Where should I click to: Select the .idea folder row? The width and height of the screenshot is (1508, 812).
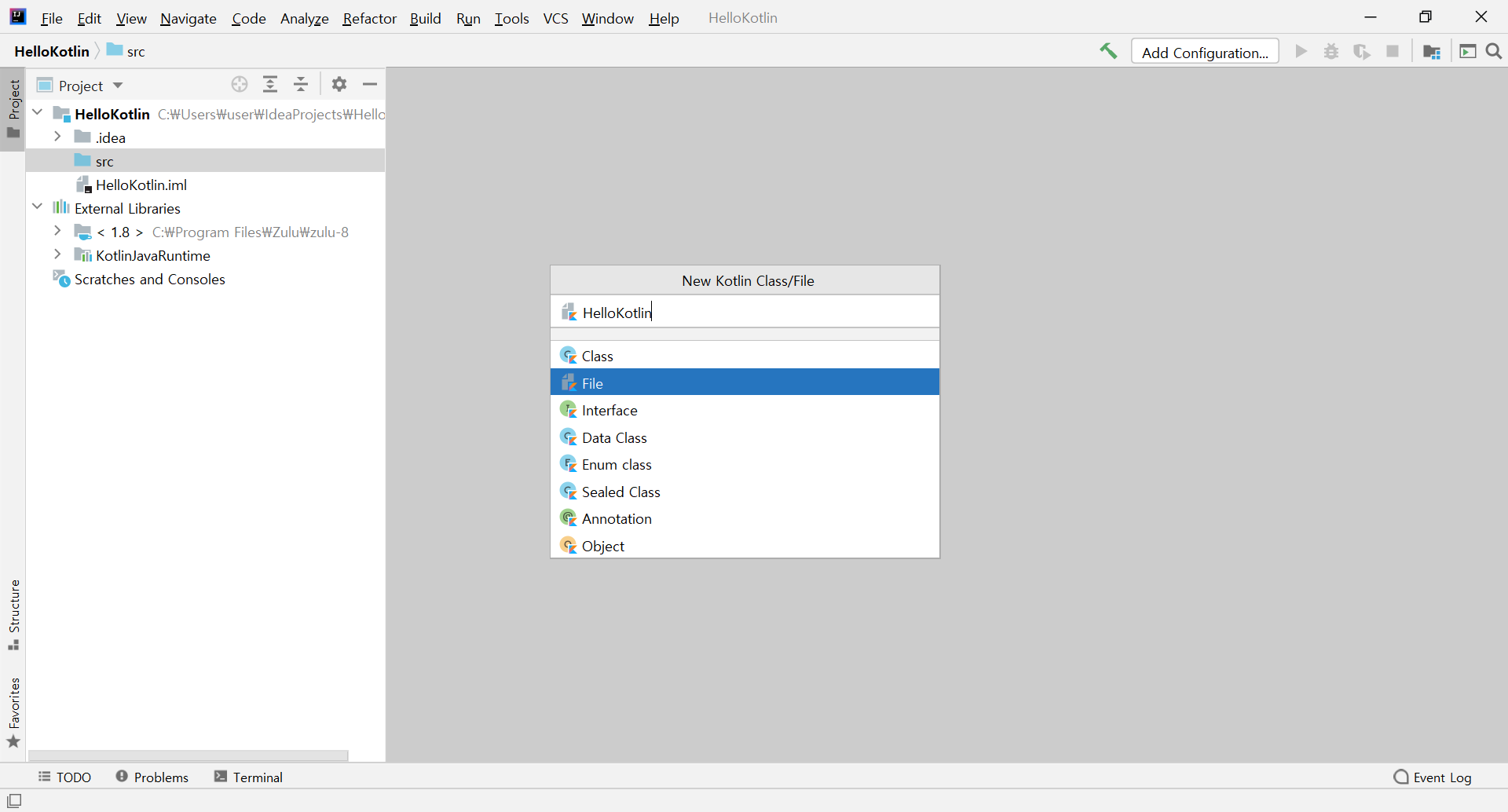coord(206,137)
